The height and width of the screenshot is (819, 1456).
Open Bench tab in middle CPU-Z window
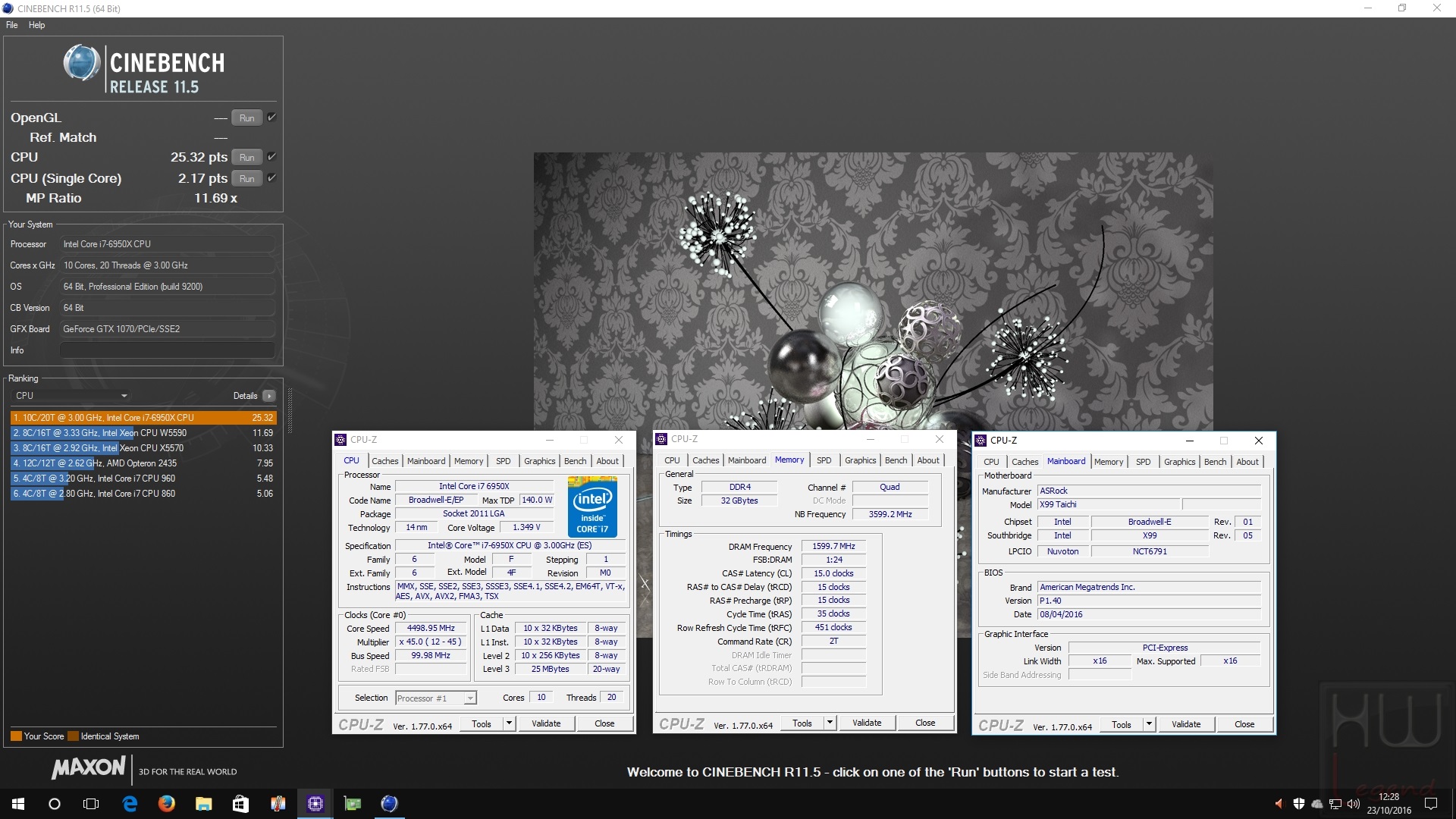(x=896, y=460)
